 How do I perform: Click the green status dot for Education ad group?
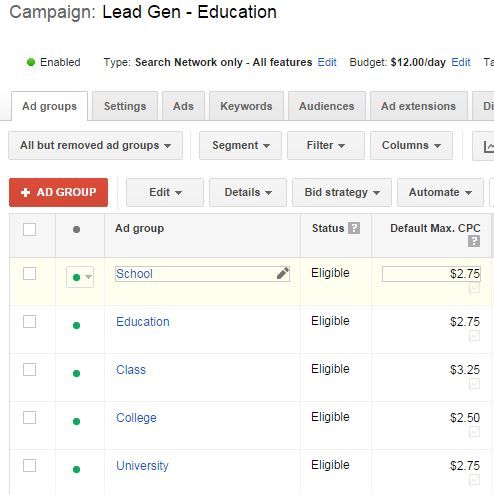[76, 325]
